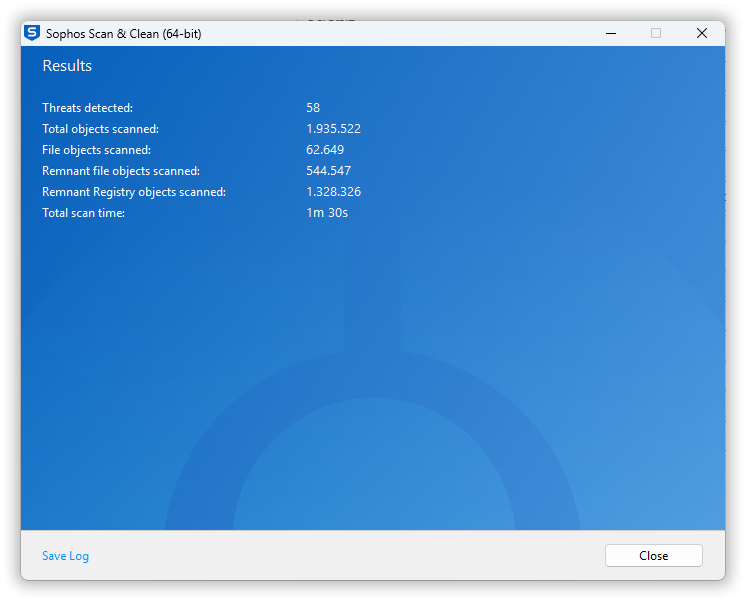Image resolution: width=746 pixels, height=601 pixels.
Task: Click the 'Sophos Scan & Clean (64-bit)' title text
Action: click(x=124, y=34)
